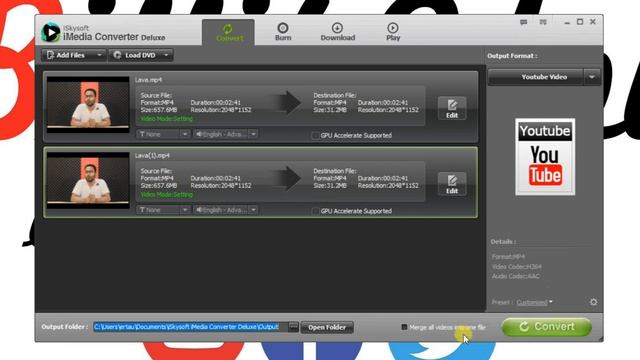
Task: Click the register icon beside the feedback icon
Action: [x=543, y=22]
